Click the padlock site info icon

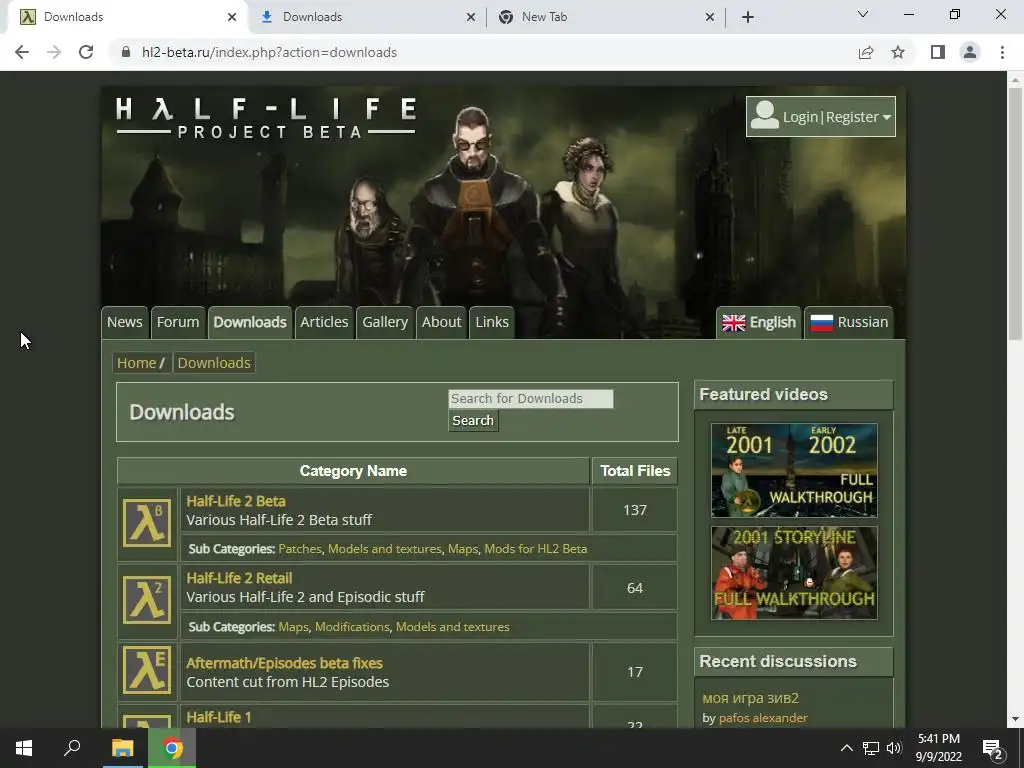(x=126, y=52)
